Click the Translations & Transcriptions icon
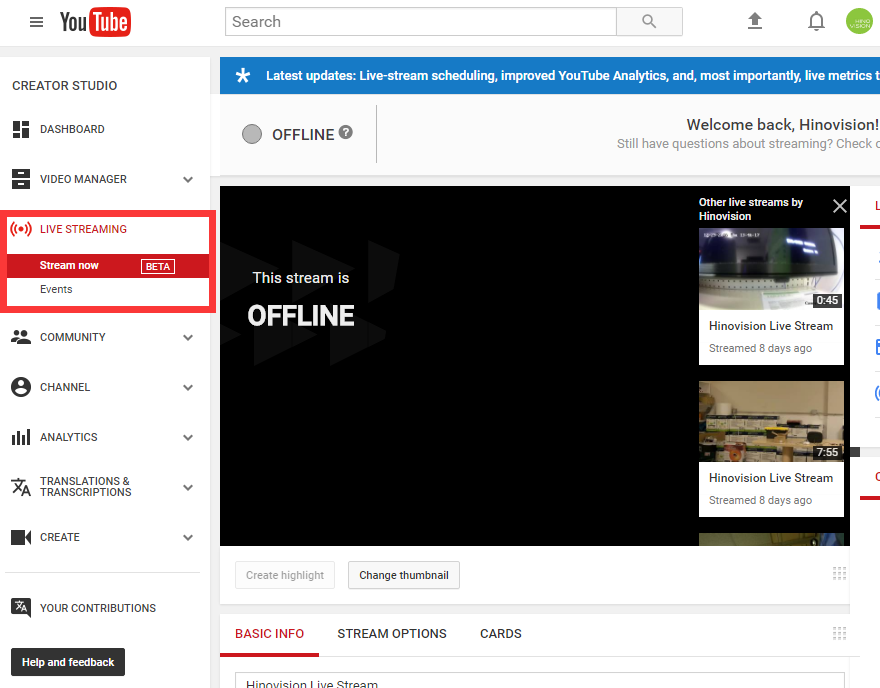This screenshot has height=688, width=880. (x=21, y=487)
